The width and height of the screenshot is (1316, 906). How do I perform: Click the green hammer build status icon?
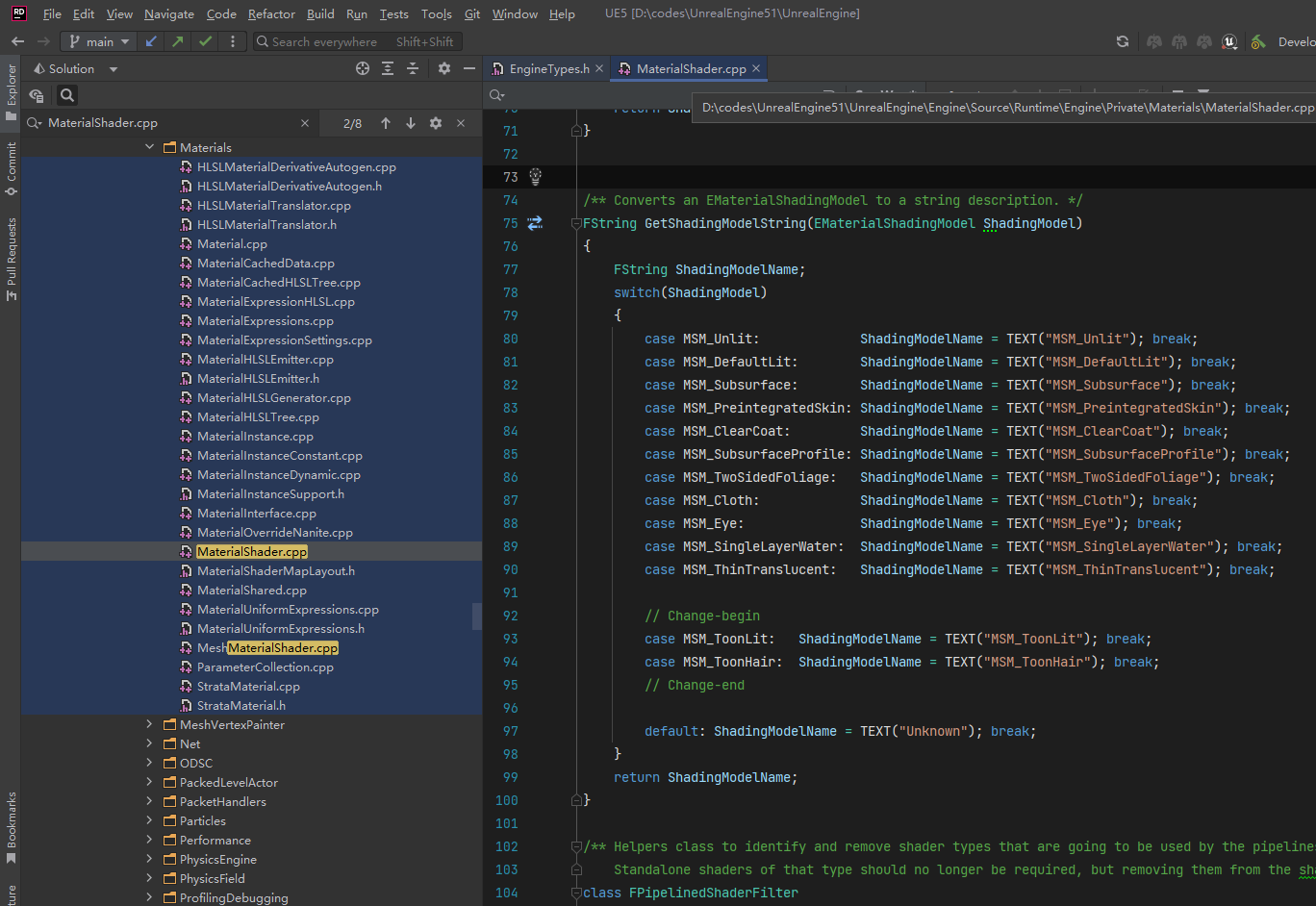1256,42
